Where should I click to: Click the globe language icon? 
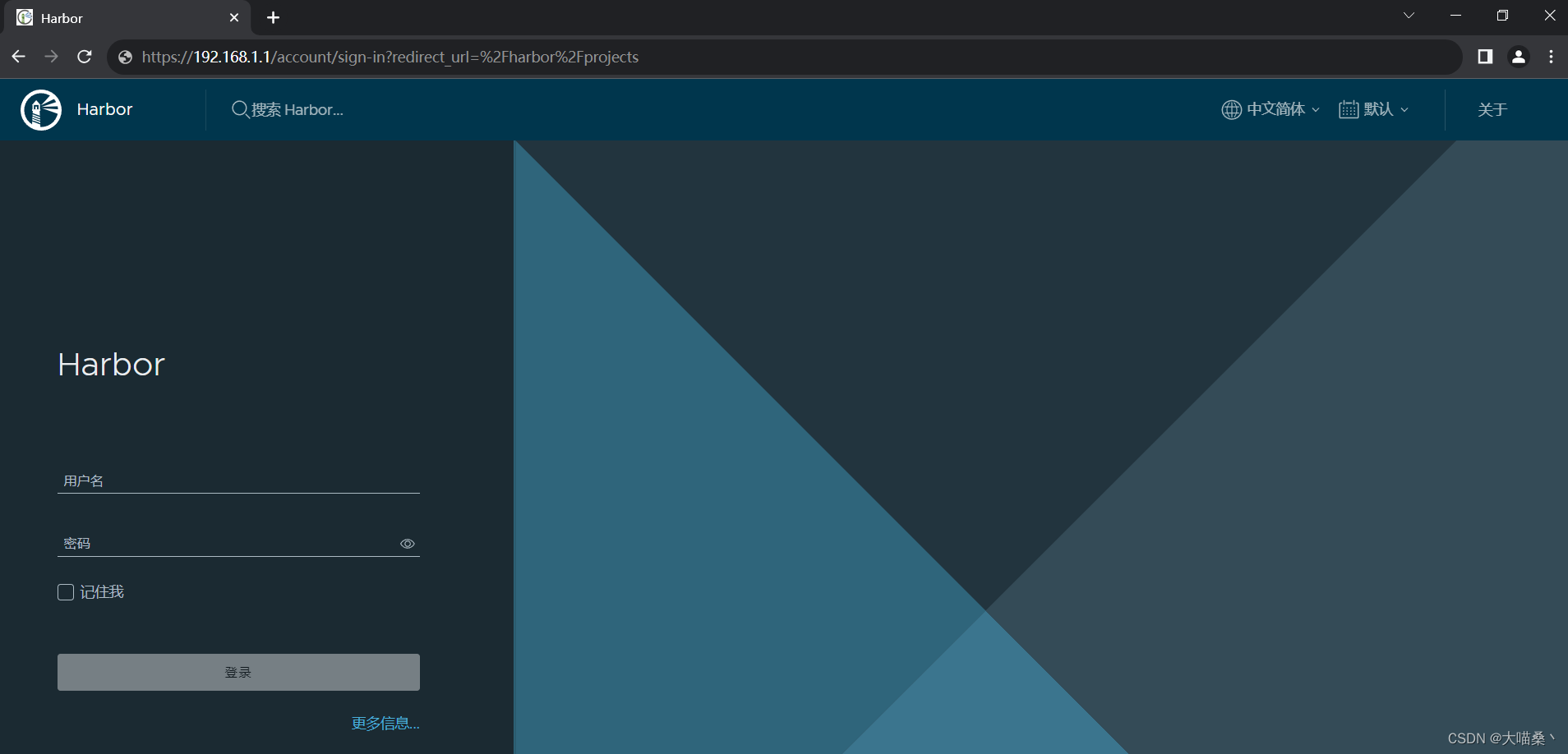point(1231,109)
